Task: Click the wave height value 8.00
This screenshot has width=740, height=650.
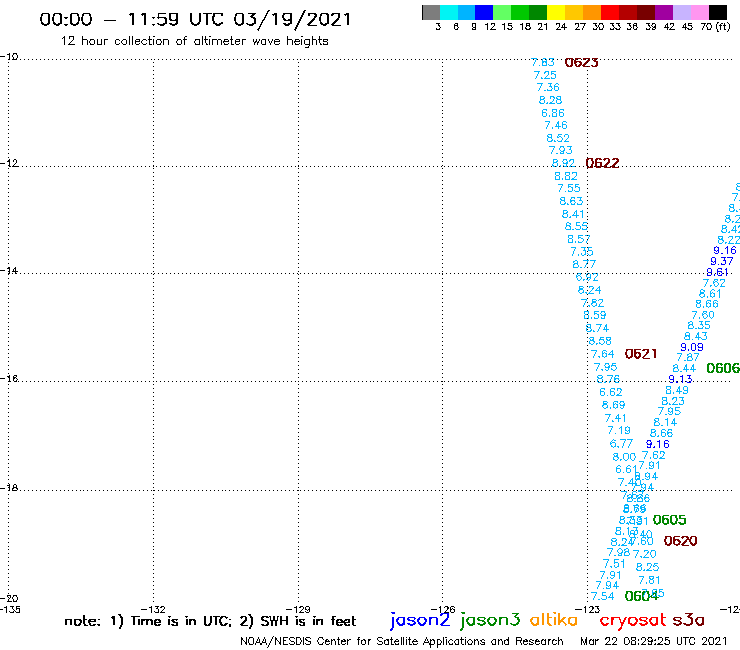Action: pos(624,457)
